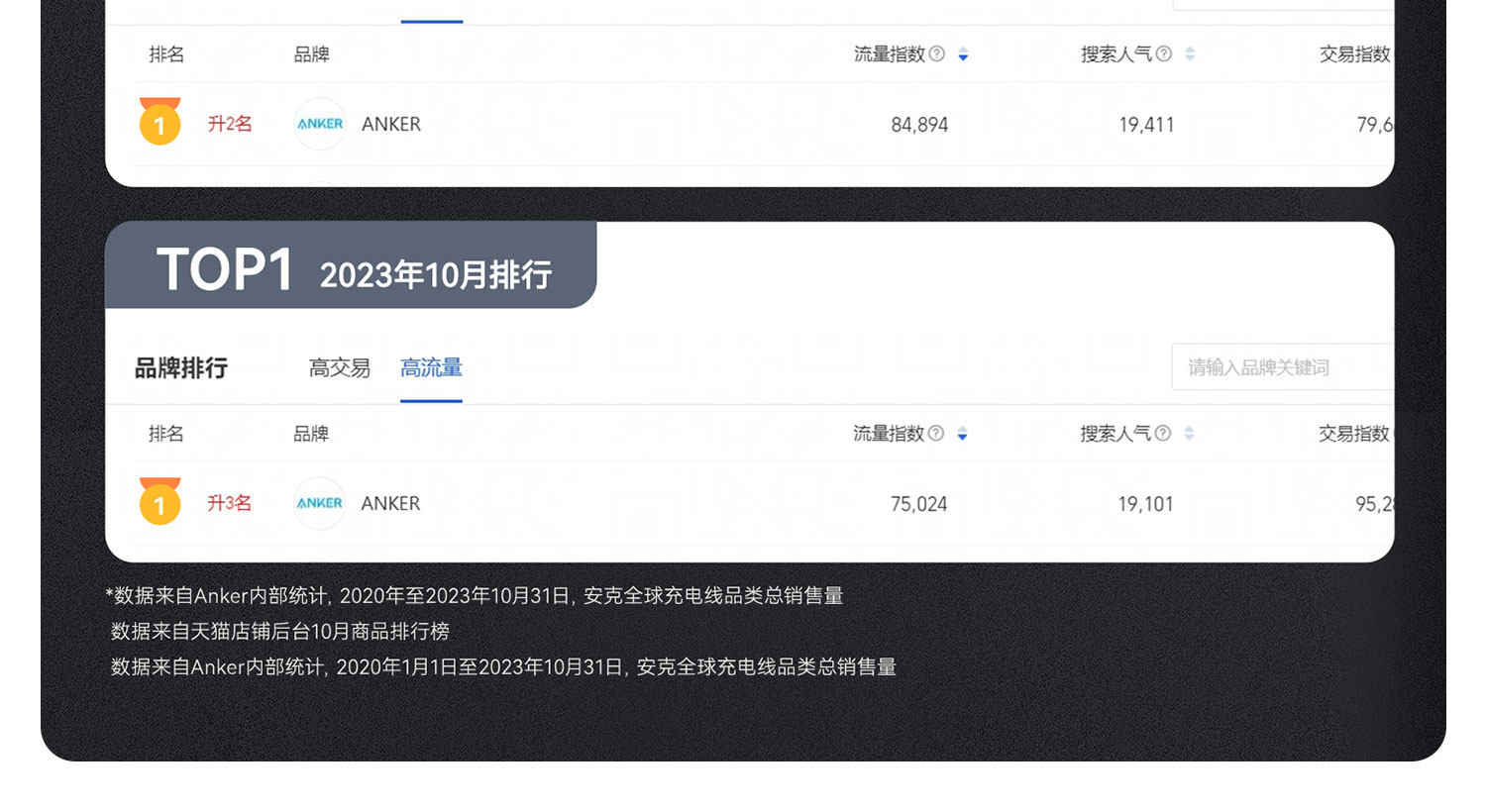Viewport: 1486px width, 812px height.
Task: Click the 流量指数 help icon in the 75,024 table
Action: (935, 433)
